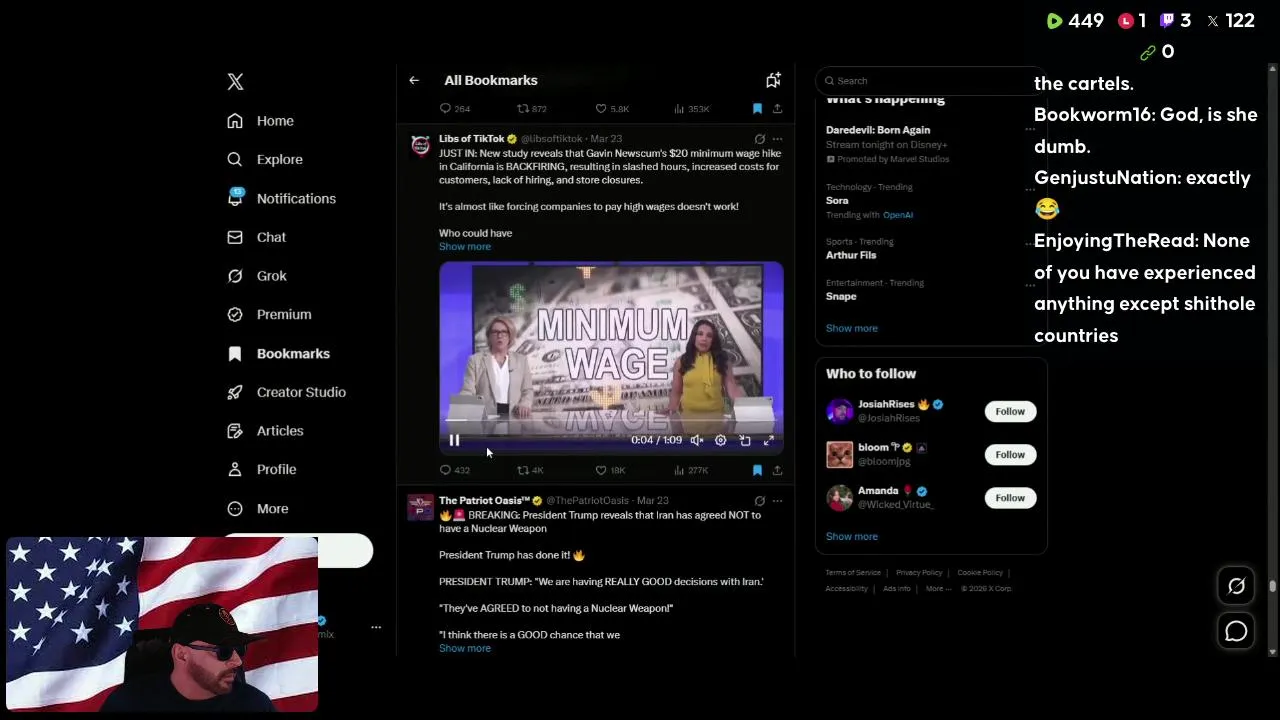
Task: Follow JosiahRises
Action: [x=1010, y=411]
